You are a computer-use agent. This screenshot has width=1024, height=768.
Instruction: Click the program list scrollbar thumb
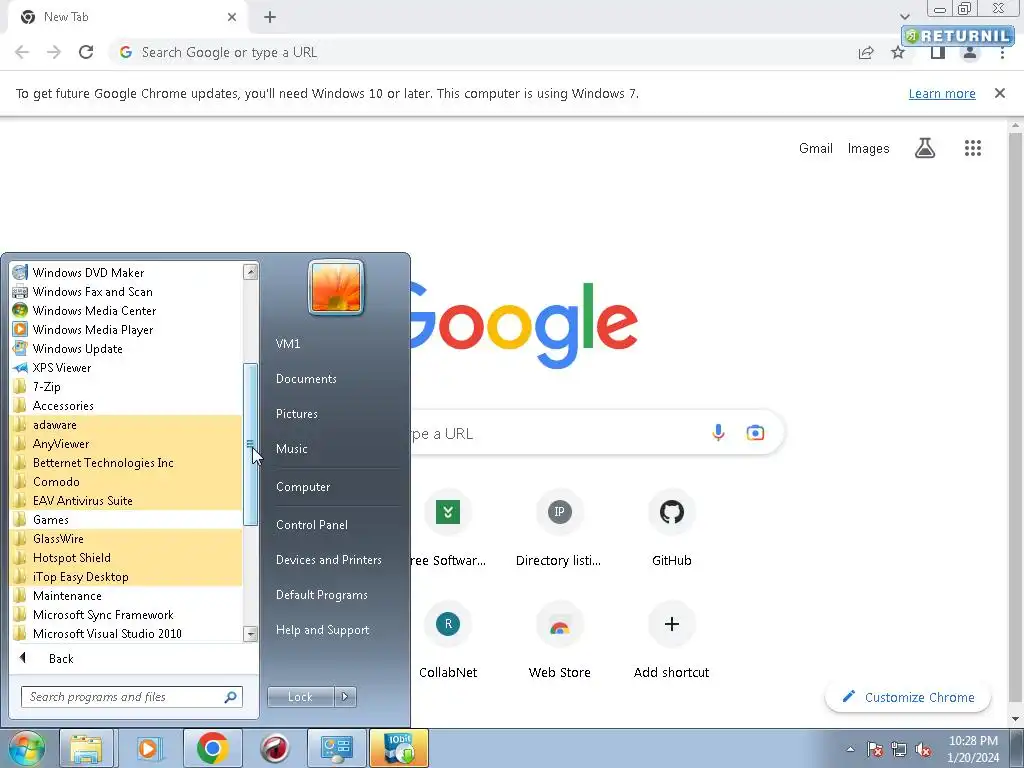coord(250,444)
